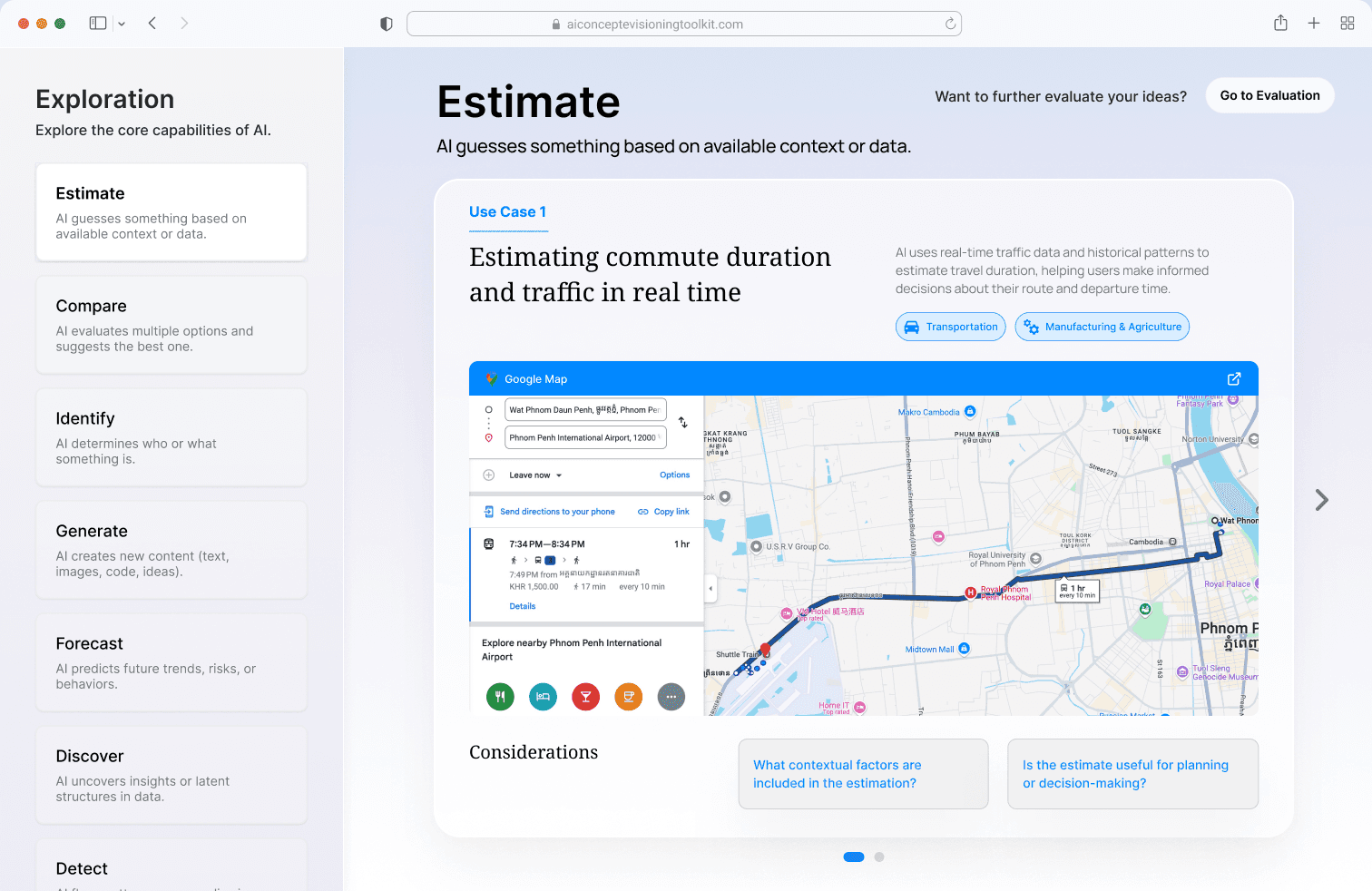Open the sidebar options dropdown arrow

[122, 24]
